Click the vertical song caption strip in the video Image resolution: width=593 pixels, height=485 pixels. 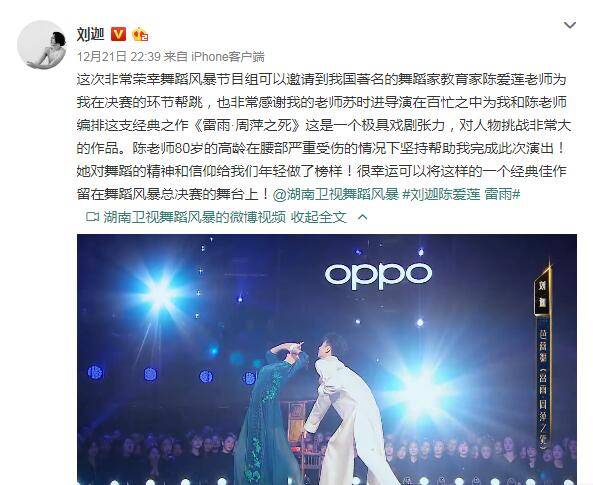coord(543,384)
